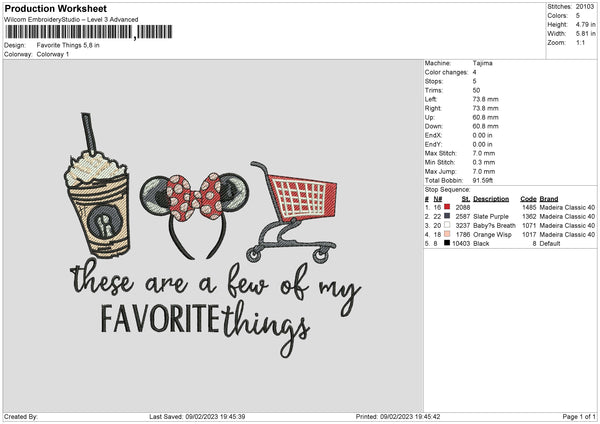600x424 pixels.
Task: Click the Width value 5.81 in
Action: [x=585, y=34]
